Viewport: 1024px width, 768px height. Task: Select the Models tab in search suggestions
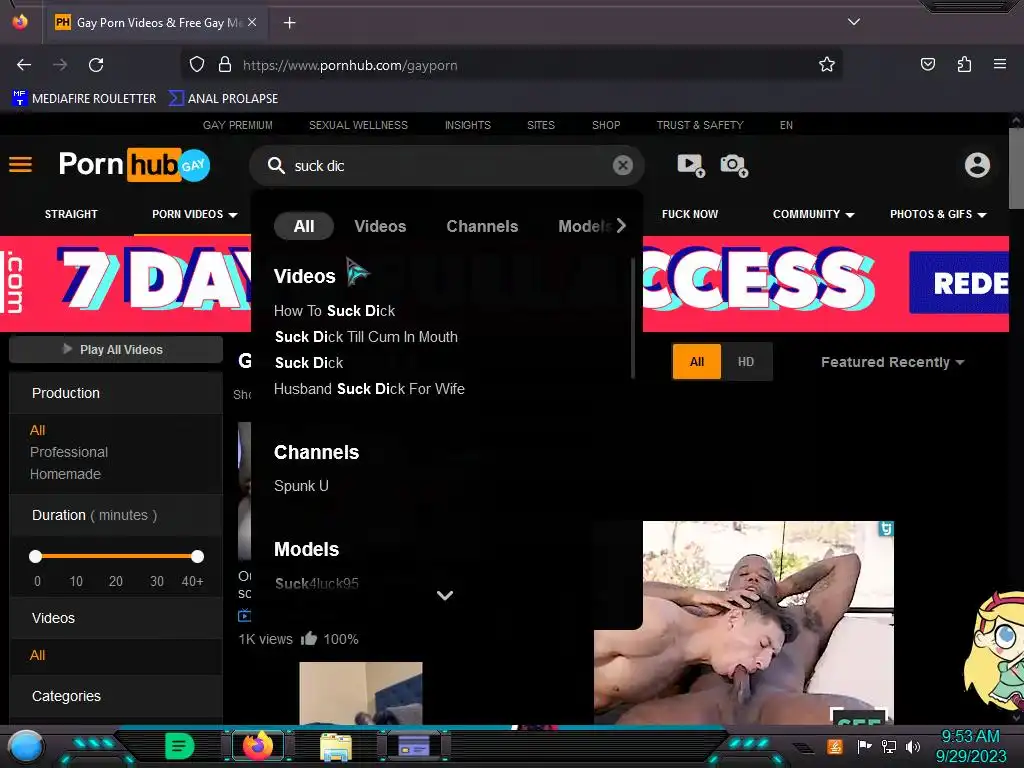click(x=584, y=226)
